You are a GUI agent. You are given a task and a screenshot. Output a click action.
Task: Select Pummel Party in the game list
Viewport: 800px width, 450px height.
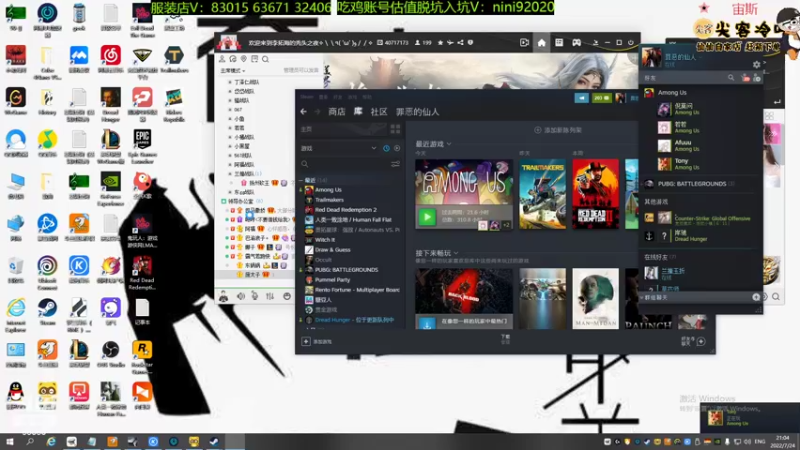point(332,280)
